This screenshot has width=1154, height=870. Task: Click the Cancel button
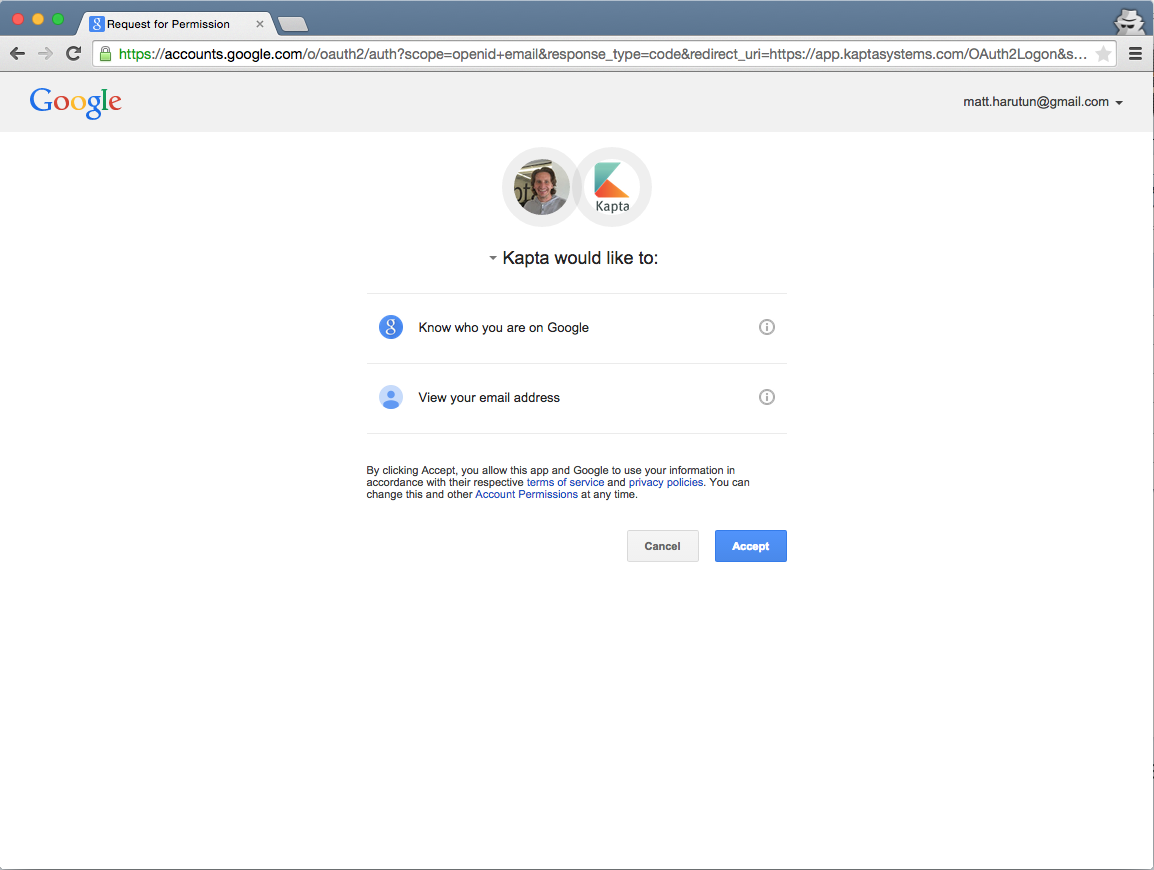[662, 546]
